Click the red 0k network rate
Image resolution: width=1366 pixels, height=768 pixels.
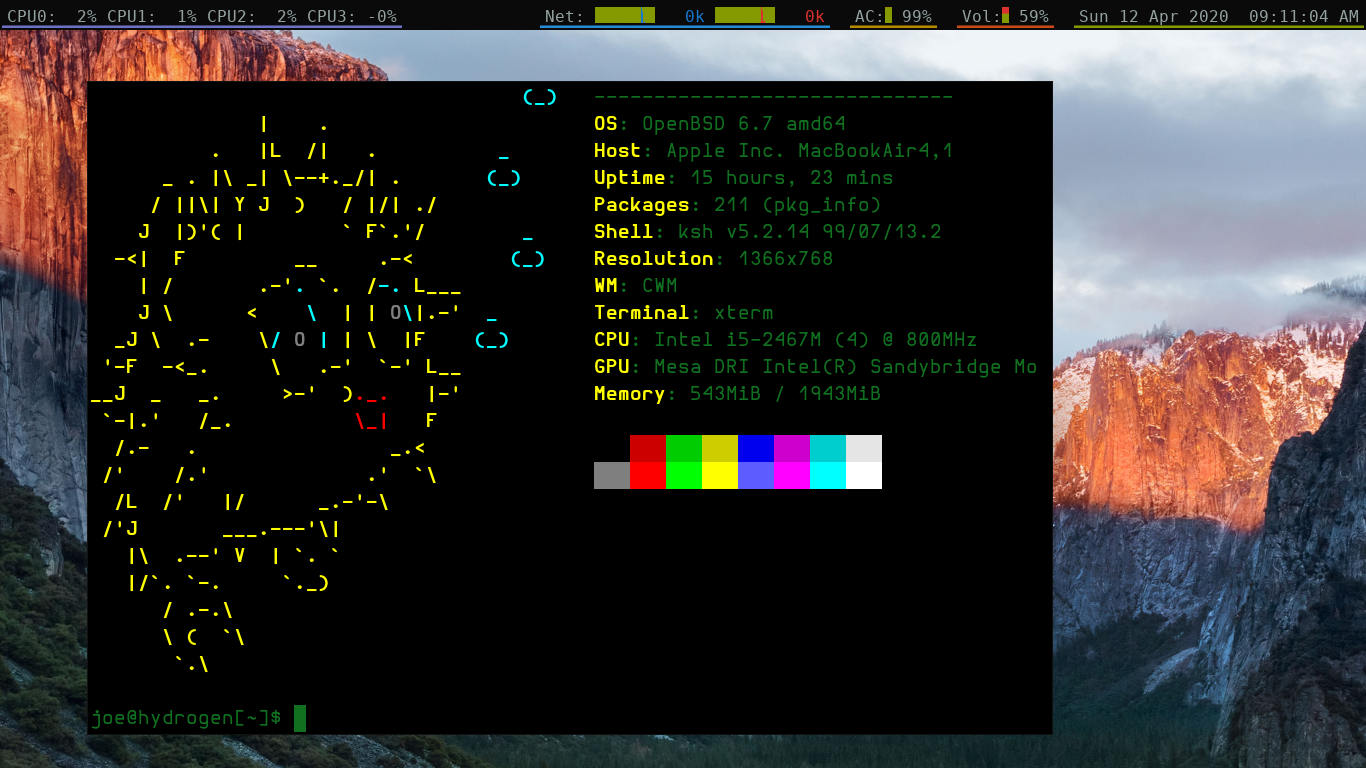814,16
